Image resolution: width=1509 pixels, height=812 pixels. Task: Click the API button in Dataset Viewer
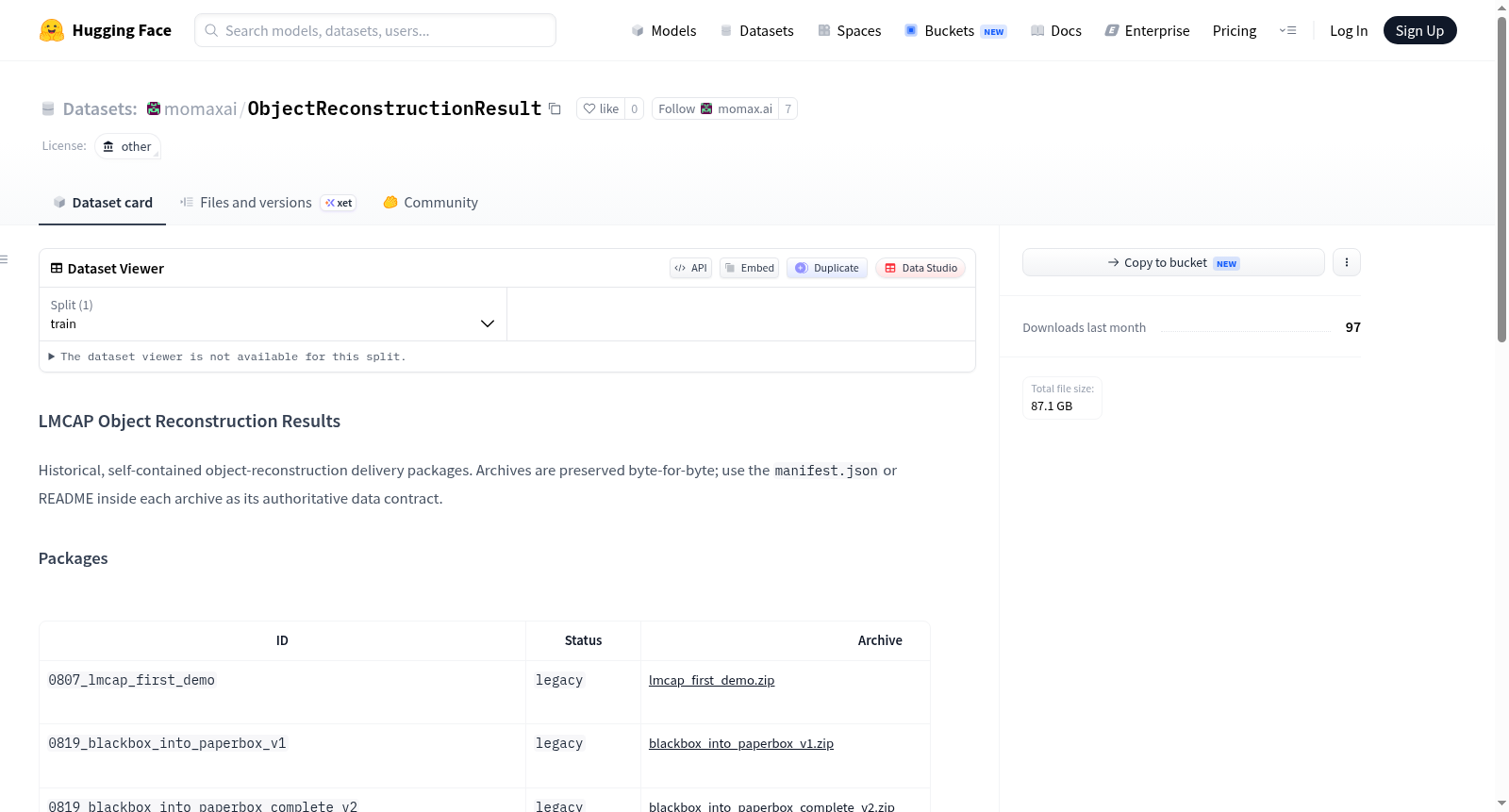(x=691, y=268)
